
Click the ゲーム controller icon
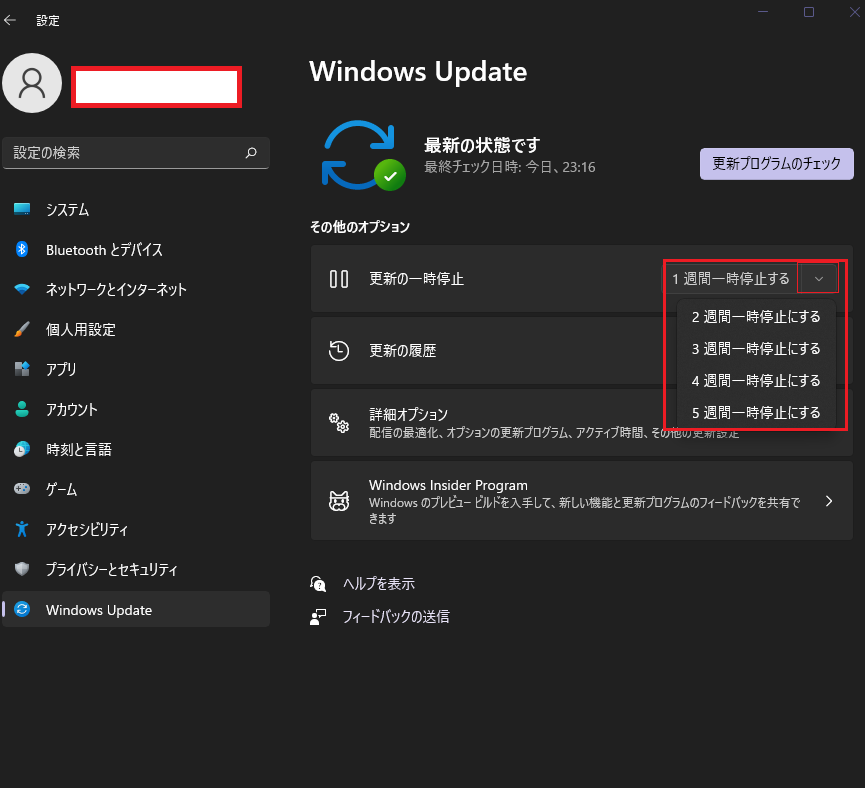pos(22,489)
